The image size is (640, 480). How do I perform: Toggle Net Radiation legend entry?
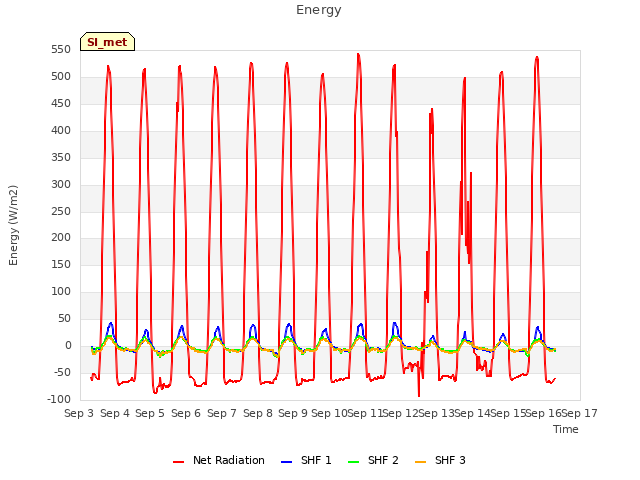tap(219, 460)
